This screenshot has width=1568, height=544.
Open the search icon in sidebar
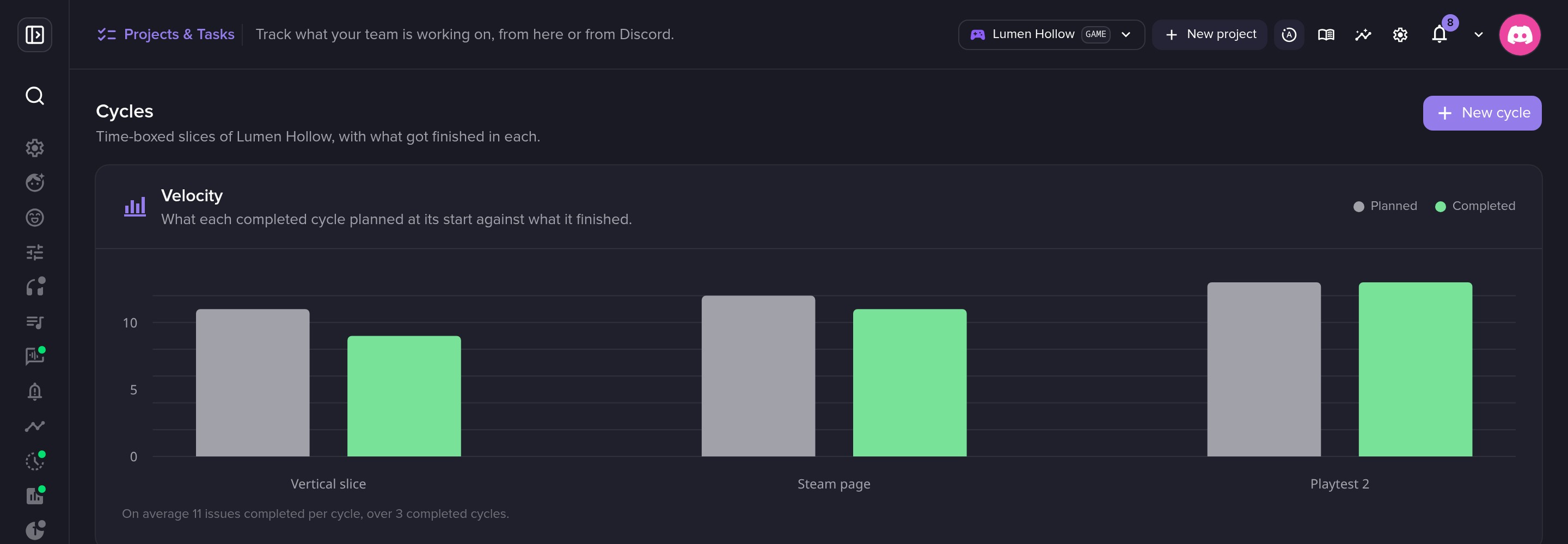pos(35,96)
